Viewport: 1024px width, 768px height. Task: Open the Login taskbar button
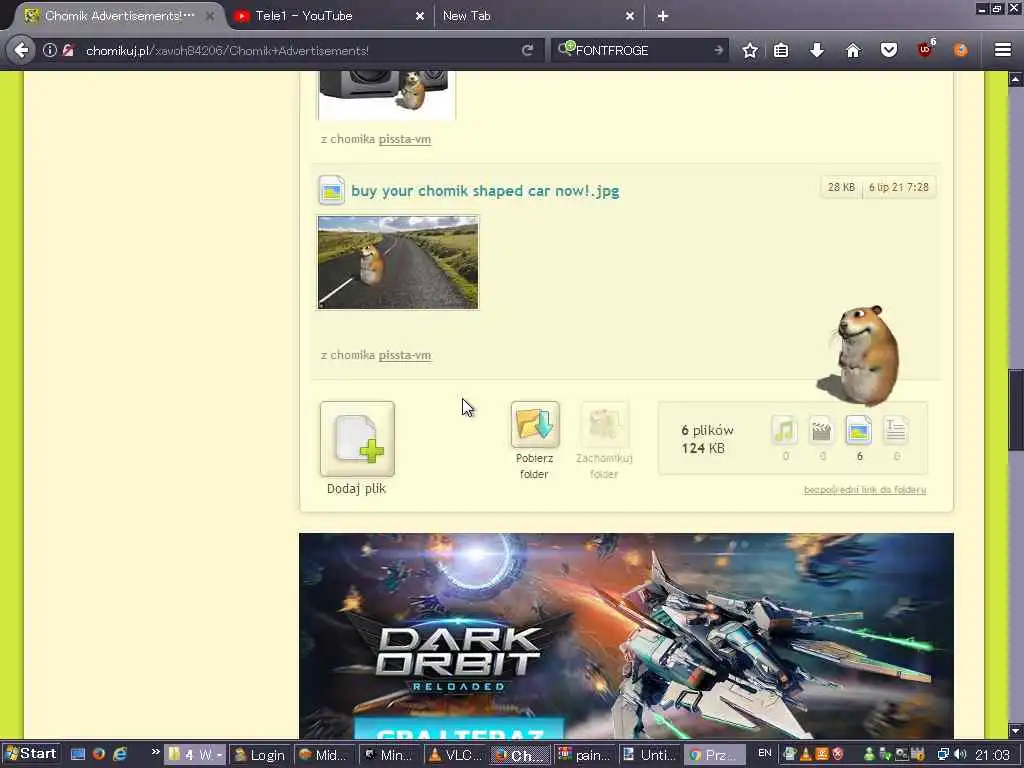pyautogui.click(x=259, y=755)
